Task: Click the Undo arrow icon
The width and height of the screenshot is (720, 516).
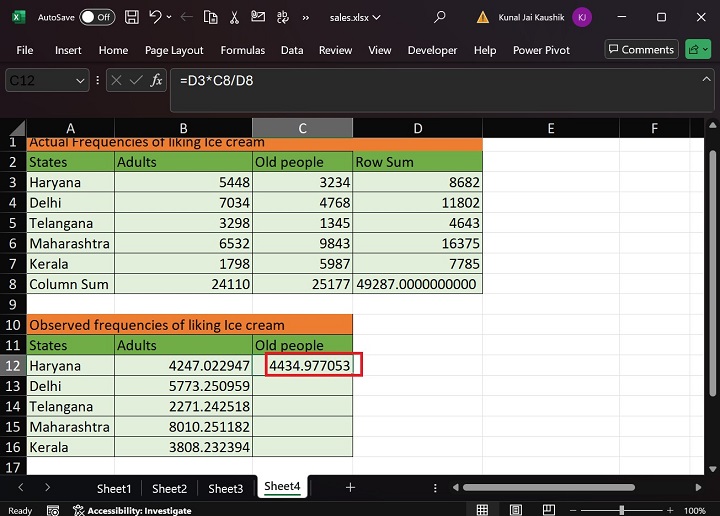Action: (155, 17)
